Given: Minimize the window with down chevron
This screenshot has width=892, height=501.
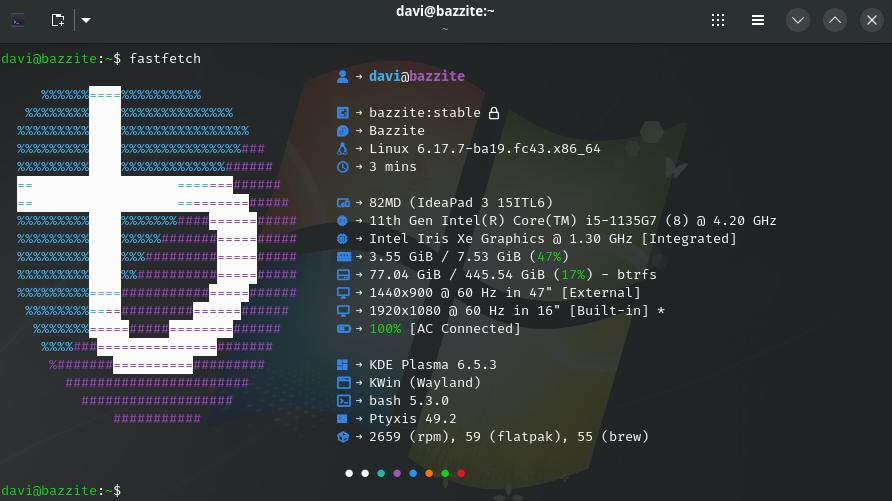Looking at the screenshot, I should [x=798, y=20].
